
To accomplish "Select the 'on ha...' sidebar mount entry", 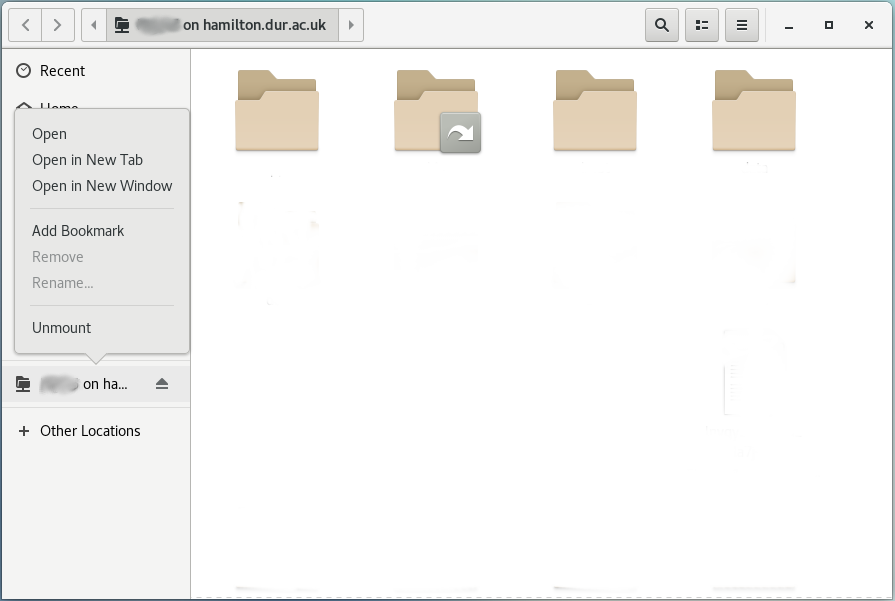I will click(96, 384).
